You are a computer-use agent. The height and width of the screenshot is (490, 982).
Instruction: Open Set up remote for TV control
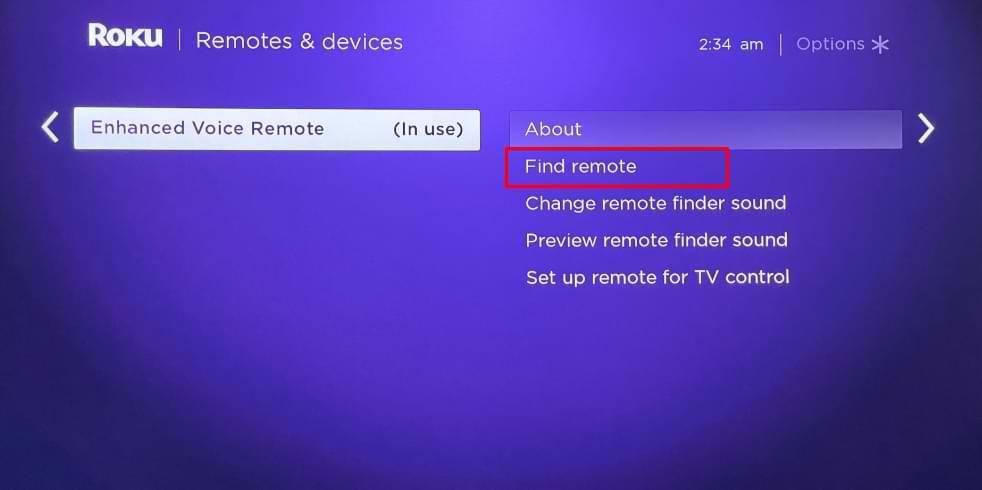[x=658, y=277]
